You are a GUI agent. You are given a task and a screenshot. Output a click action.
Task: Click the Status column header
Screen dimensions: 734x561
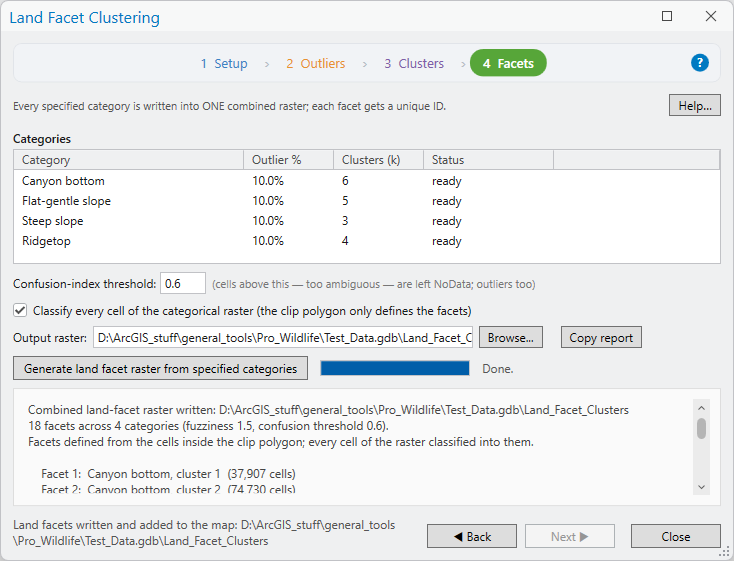click(x=488, y=160)
